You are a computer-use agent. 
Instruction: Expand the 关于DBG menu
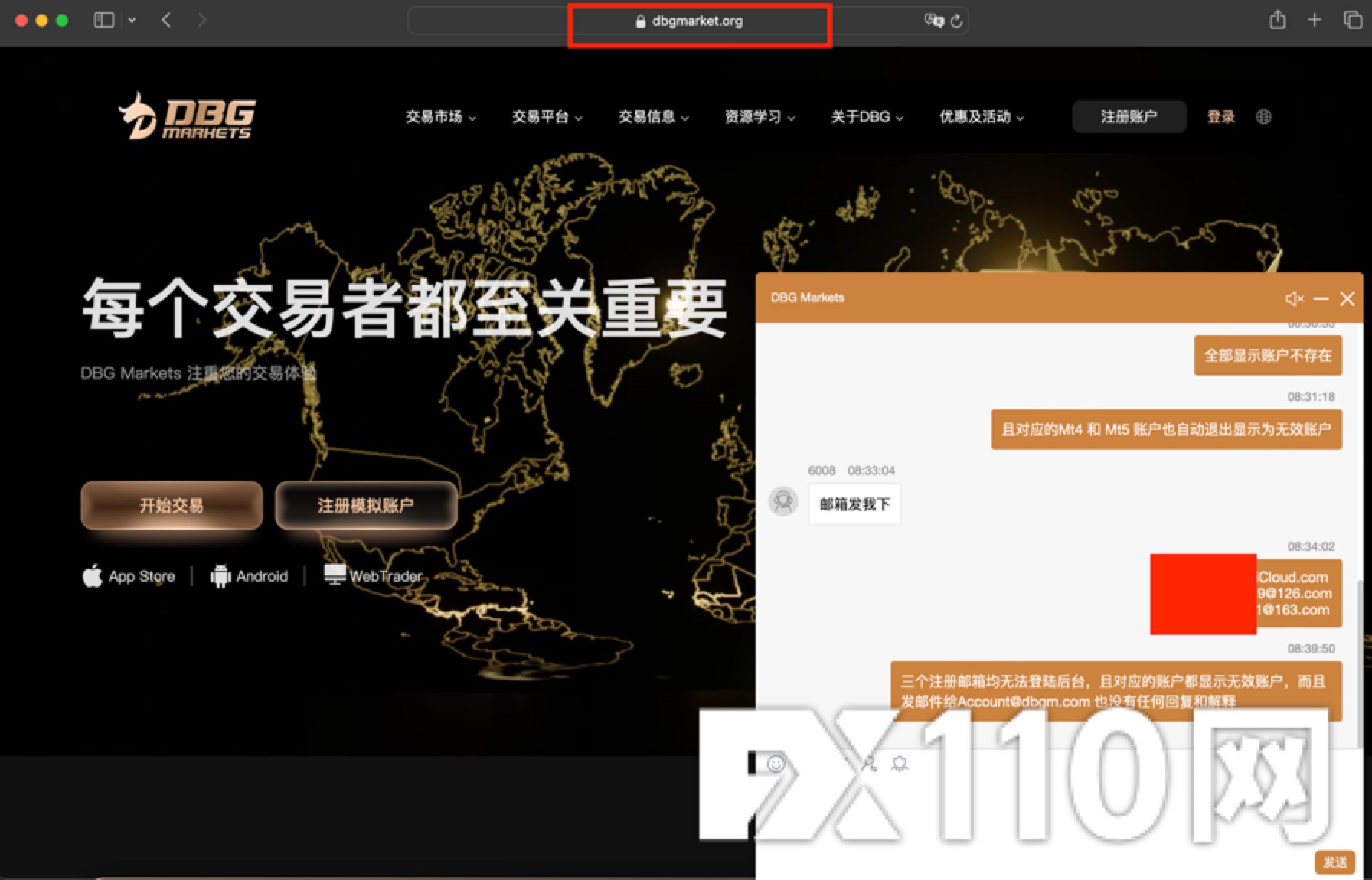(x=867, y=117)
